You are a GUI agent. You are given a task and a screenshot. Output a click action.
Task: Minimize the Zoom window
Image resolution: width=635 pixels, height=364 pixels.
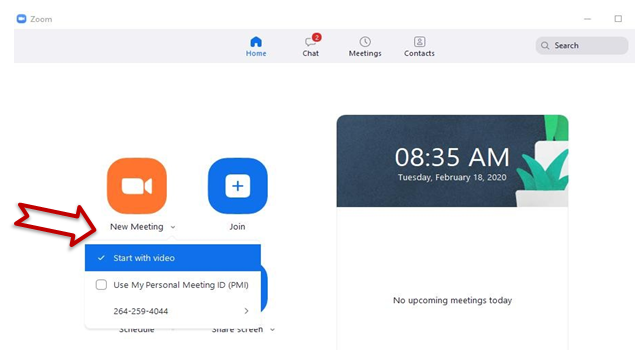[x=588, y=19]
